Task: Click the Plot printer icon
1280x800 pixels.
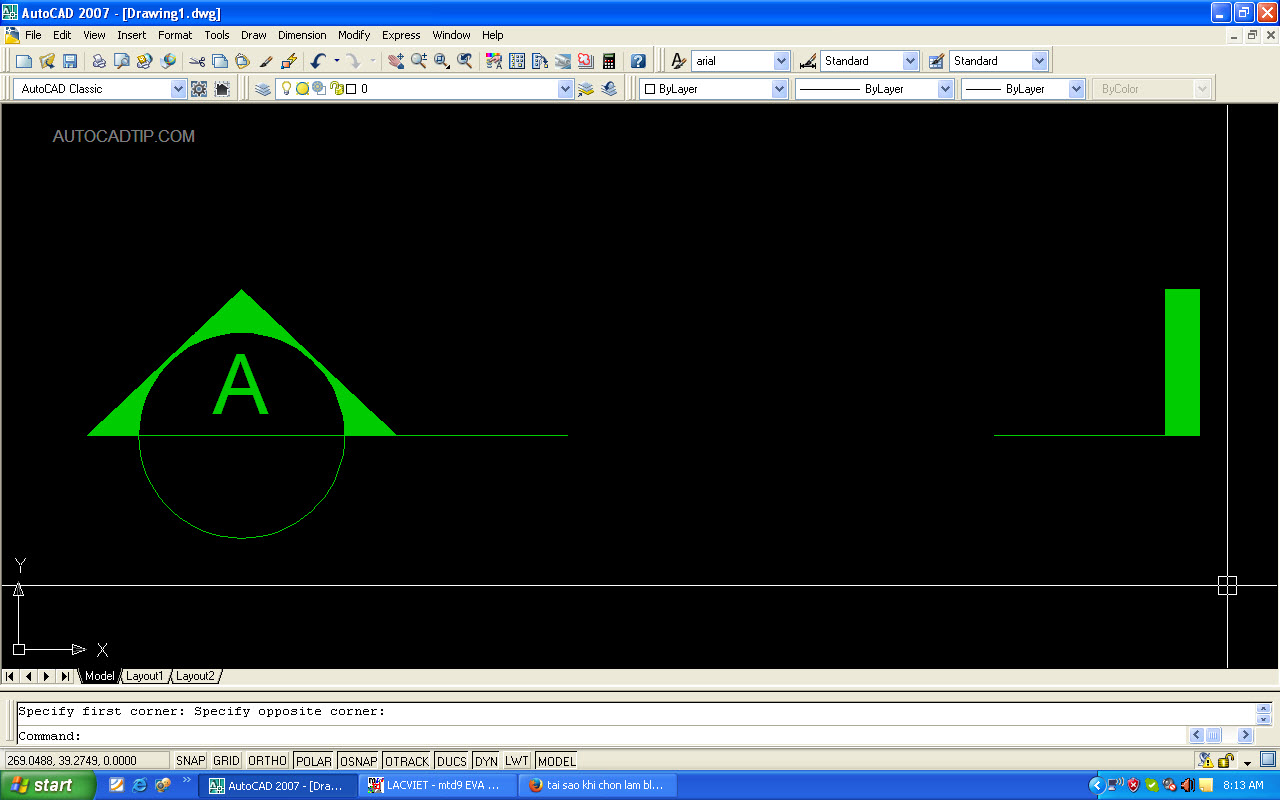Action: point(99,61)
